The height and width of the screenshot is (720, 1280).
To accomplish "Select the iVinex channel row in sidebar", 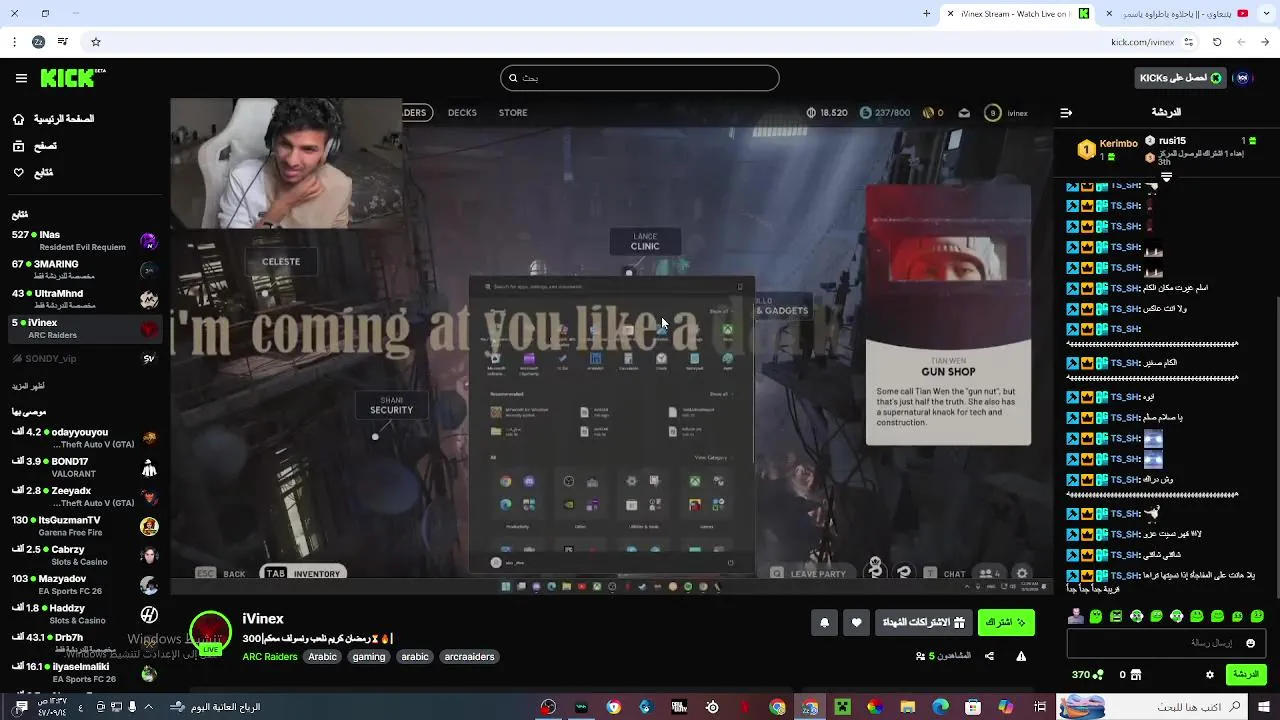I will (x=84, y=328).
